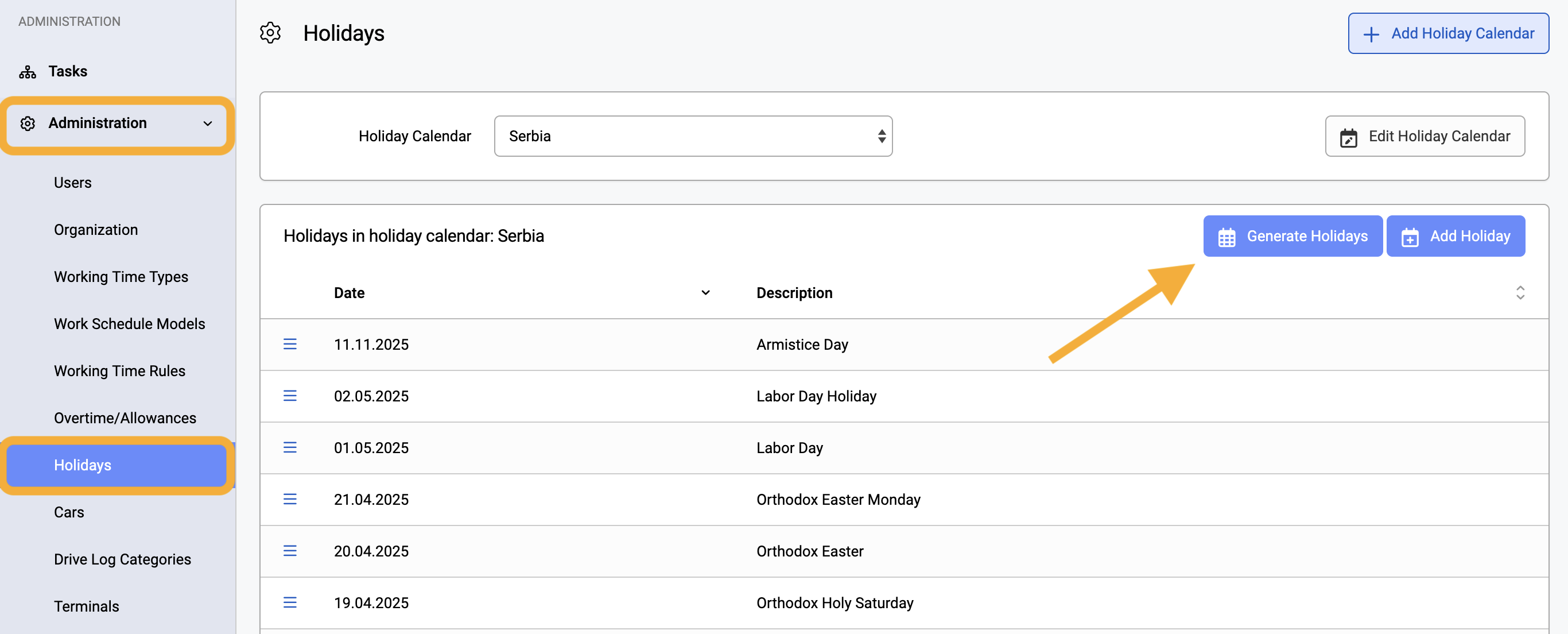Viewport: 1568px width, 634px height.
Task: Sort by the Date column header
Action: pyautogui.click(x=350, y=293)
